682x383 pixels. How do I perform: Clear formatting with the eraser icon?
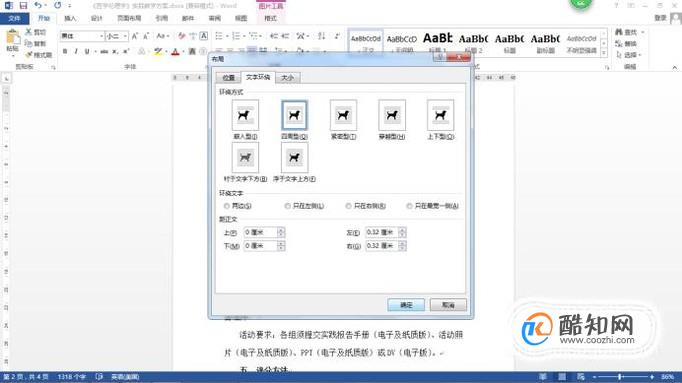pos(182,36)
